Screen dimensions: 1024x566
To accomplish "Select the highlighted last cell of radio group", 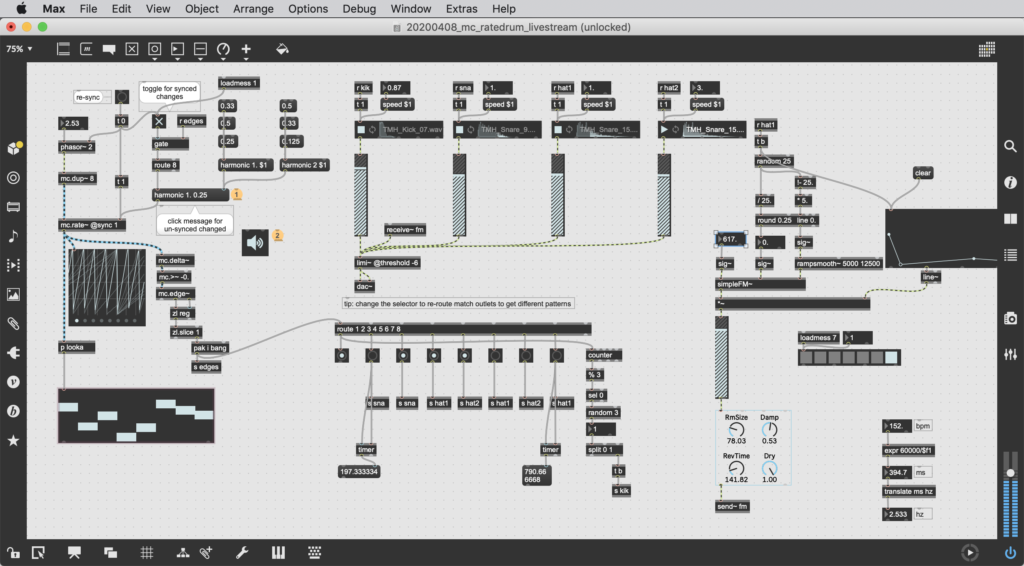I will (x=891, y=357).
